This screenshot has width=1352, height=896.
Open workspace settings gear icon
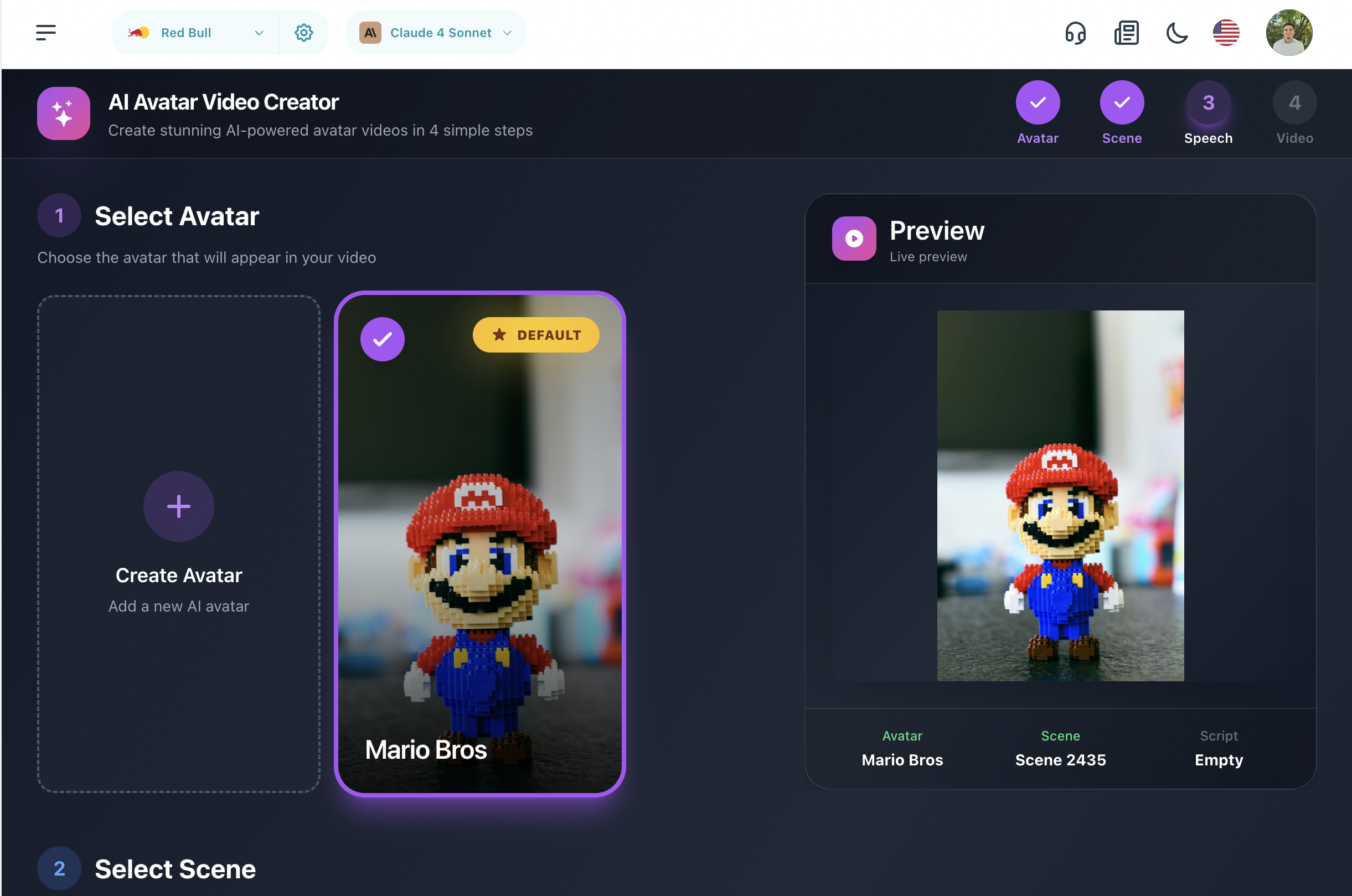coord(303,33)
